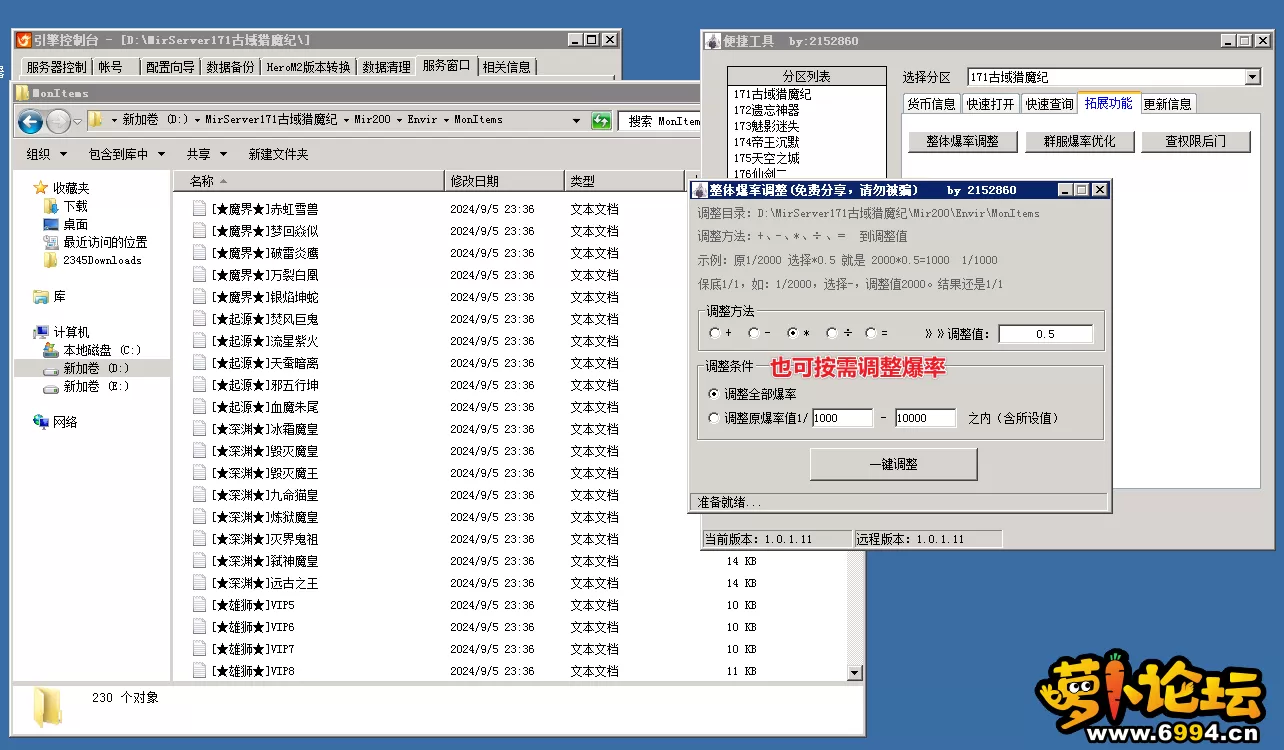1284x750 pixels.
Task: Click the 查权限后门 button
Action: click(1195, 141)
